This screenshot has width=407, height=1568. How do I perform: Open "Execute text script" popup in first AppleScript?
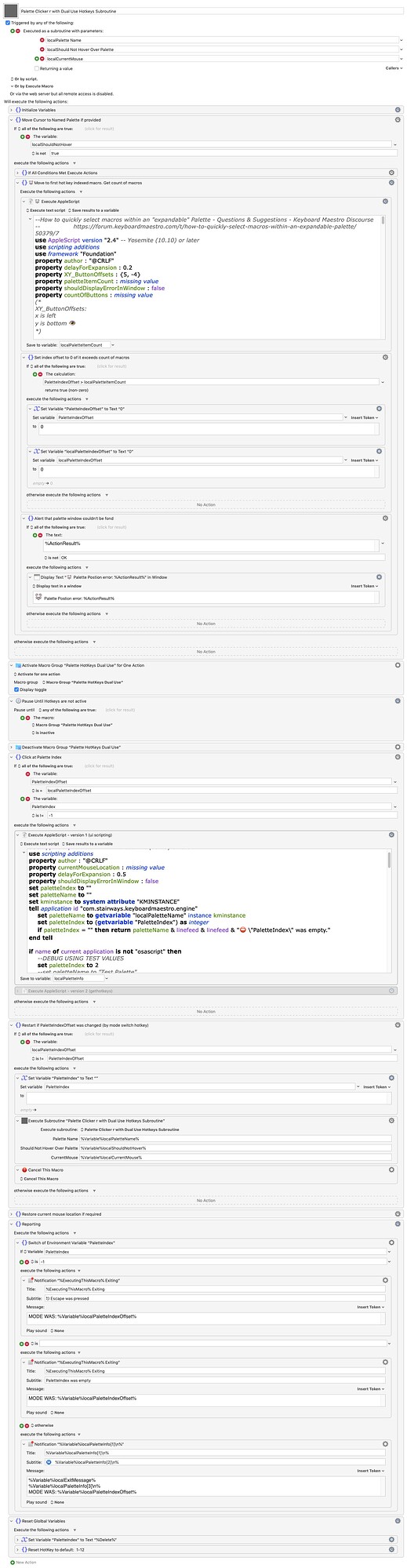pos(46,210)
